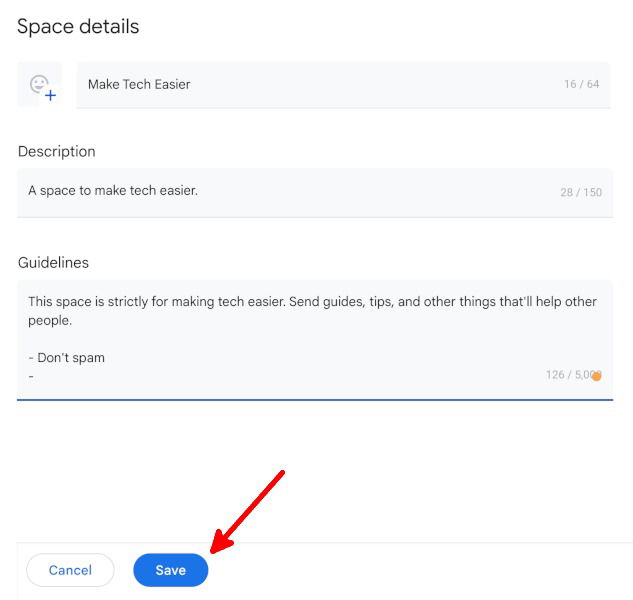Click the 'Space details' heading
The height and width of the screenshot is (600, 633).
(x=78, y=27)
